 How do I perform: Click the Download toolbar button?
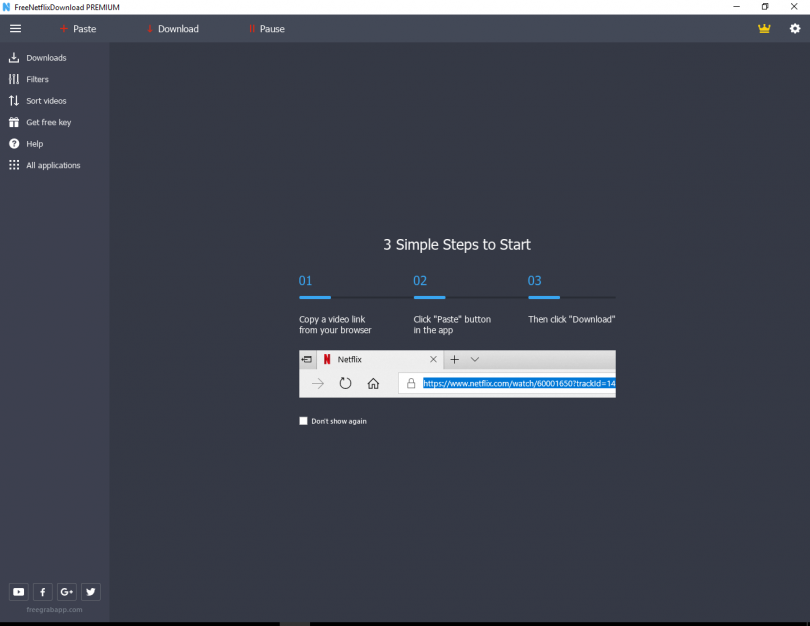[173, 29]
